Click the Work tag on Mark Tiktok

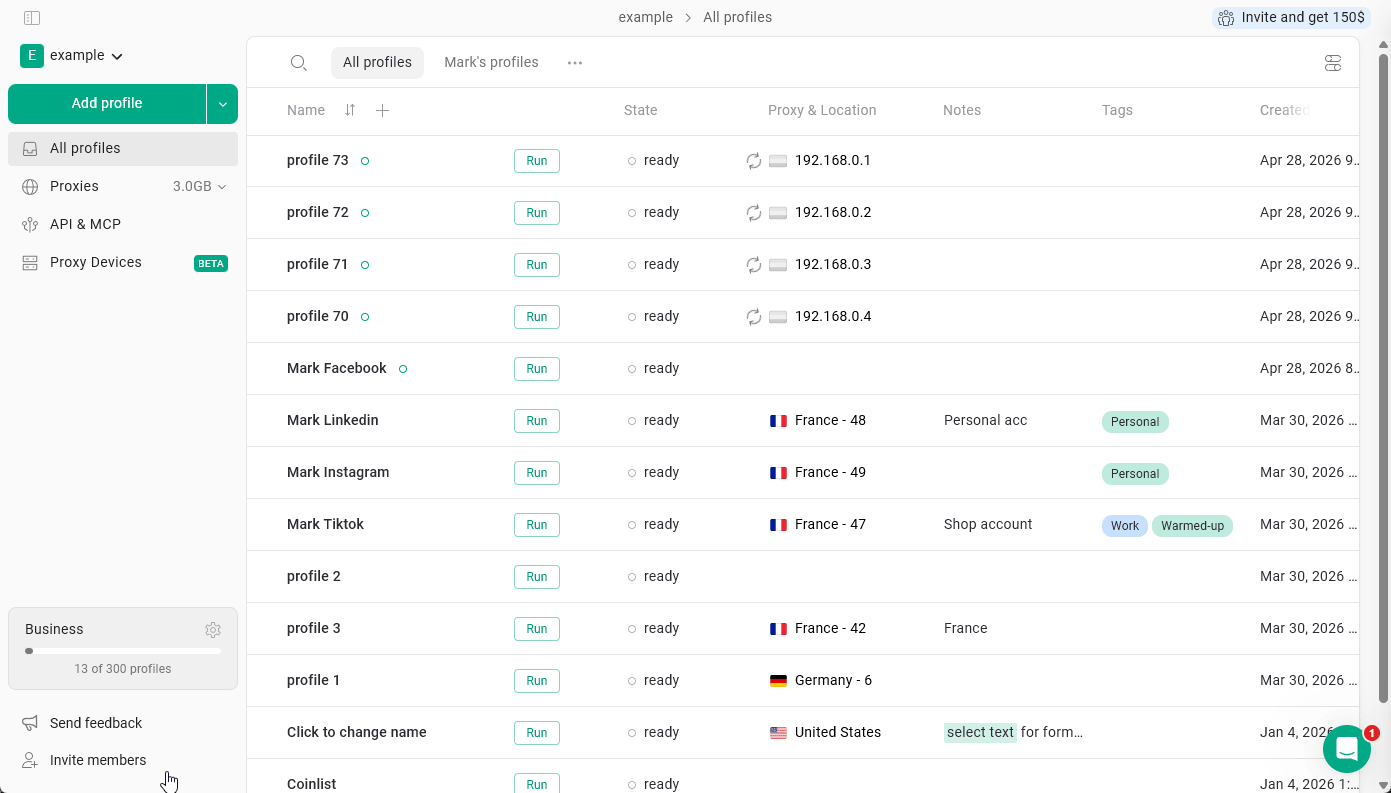pos(1125,526)
